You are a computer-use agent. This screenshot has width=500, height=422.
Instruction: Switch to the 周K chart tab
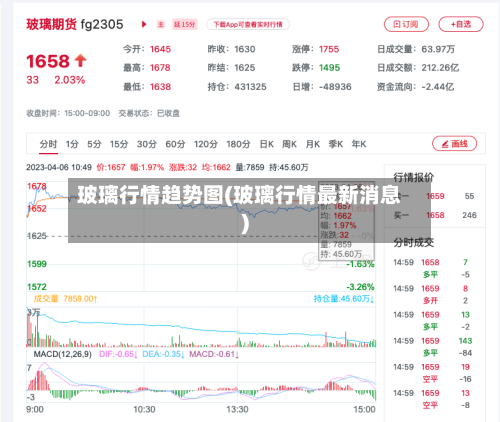point(289,144)
